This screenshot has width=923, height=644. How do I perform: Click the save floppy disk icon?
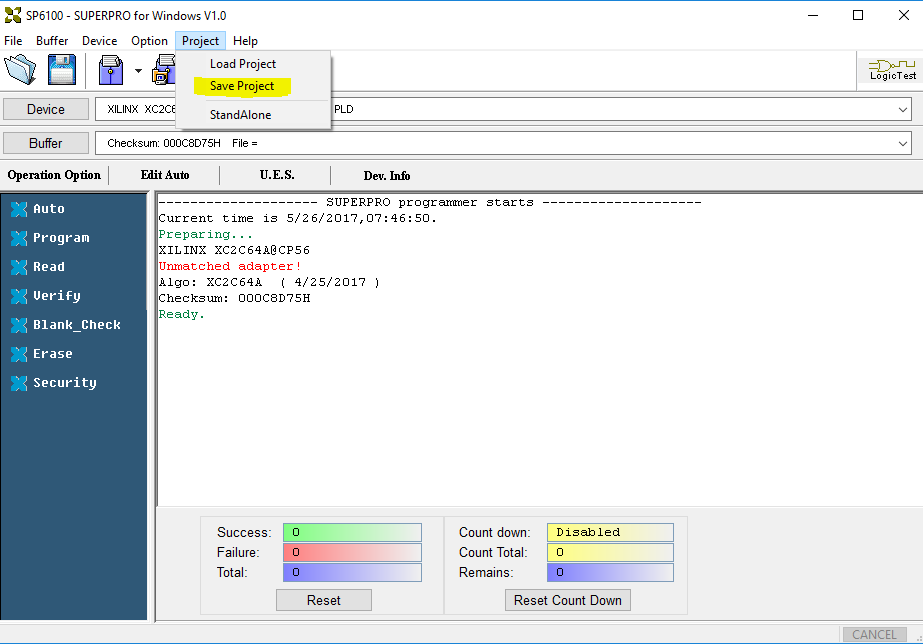point(62,70)
